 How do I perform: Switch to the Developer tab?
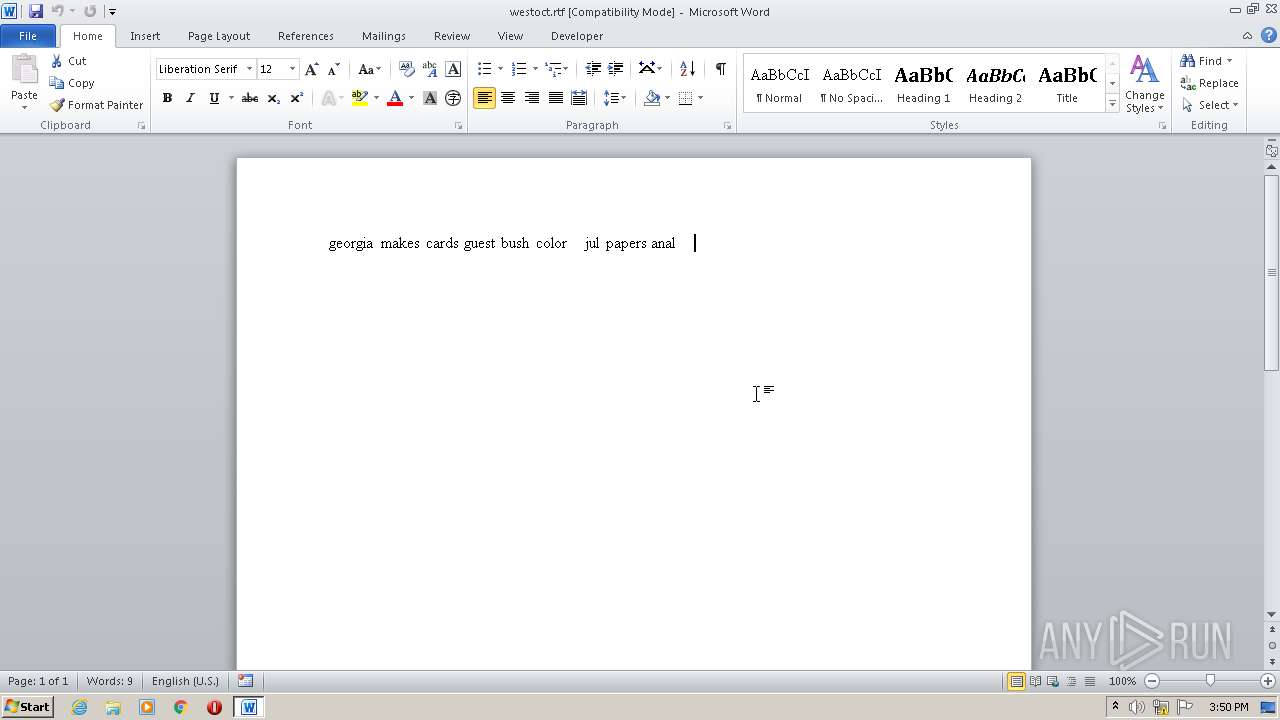pos(577,36)
